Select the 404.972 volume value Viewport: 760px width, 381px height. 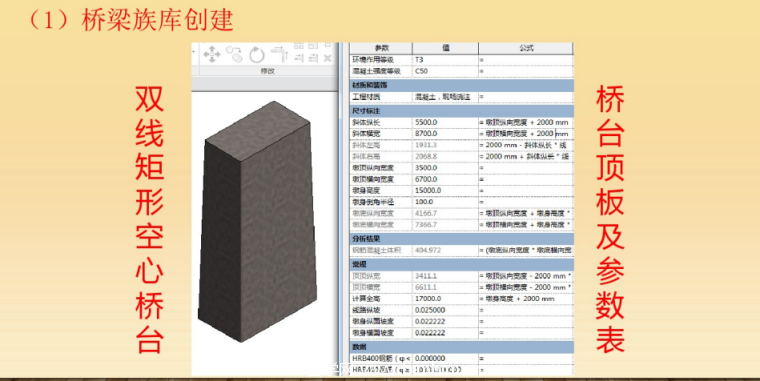pos(445,250)
